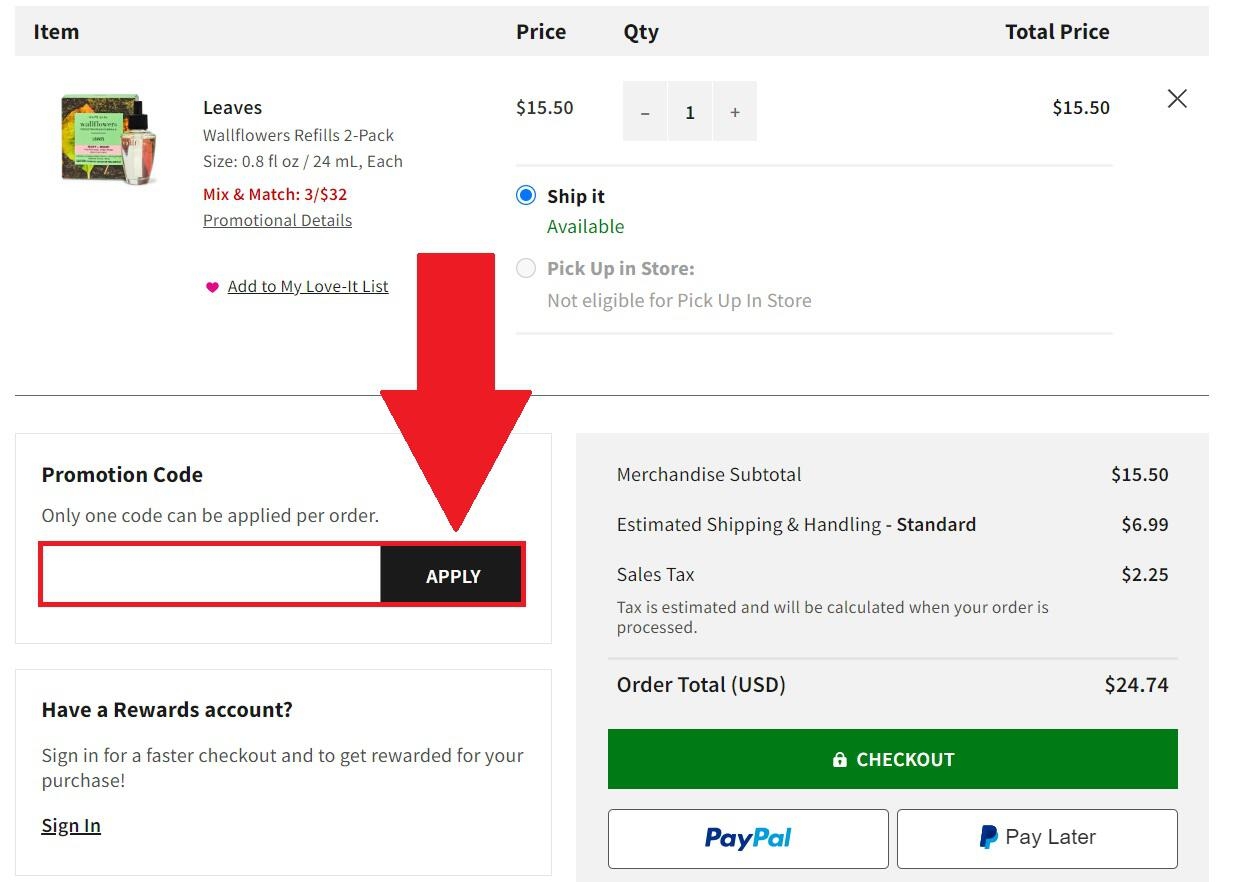This screenshot has width=1237, height=882.
Task: Click the PayPal logo in Pay Later
Action: pos(988,837)
